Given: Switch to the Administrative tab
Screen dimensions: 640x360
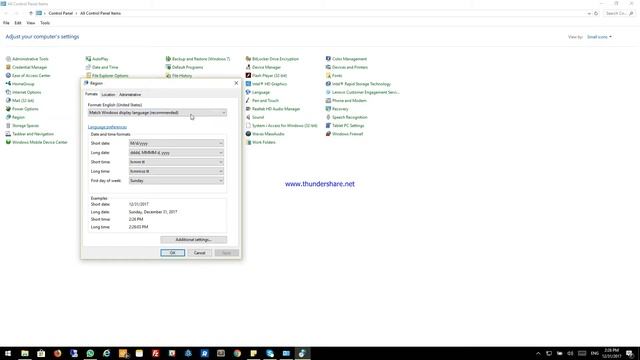Looking at the screenshot, I should [130, 94].
